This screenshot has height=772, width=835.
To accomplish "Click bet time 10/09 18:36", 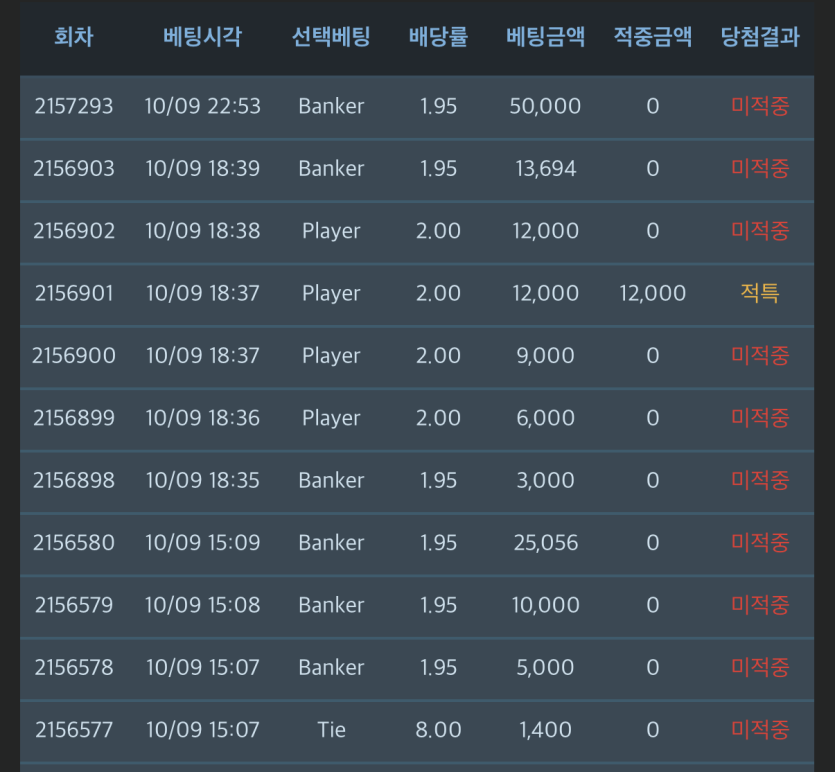I will (x=202, y=417).
